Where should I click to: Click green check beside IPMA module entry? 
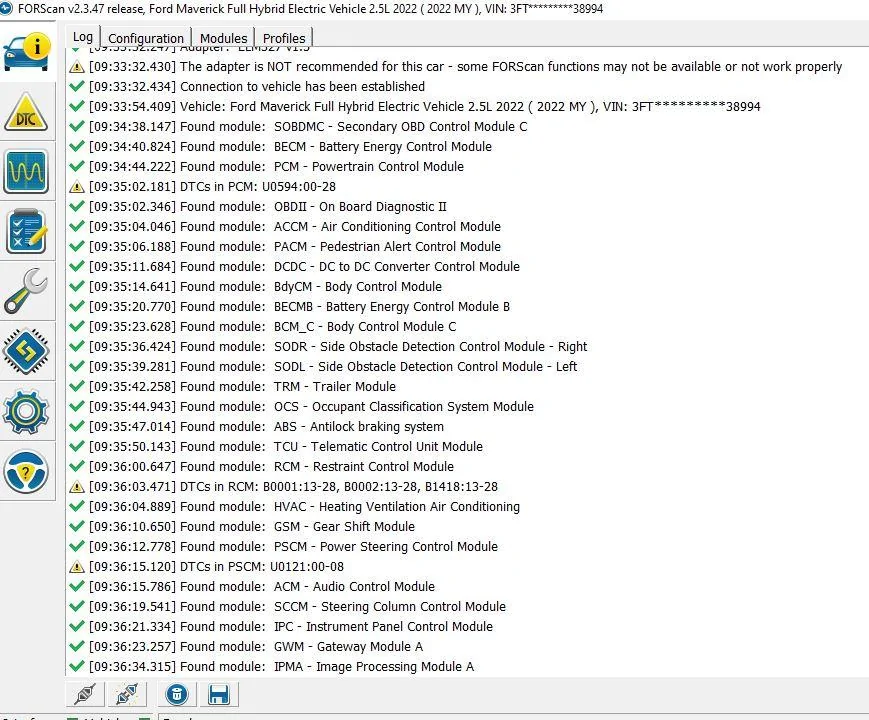pos(76,666)
